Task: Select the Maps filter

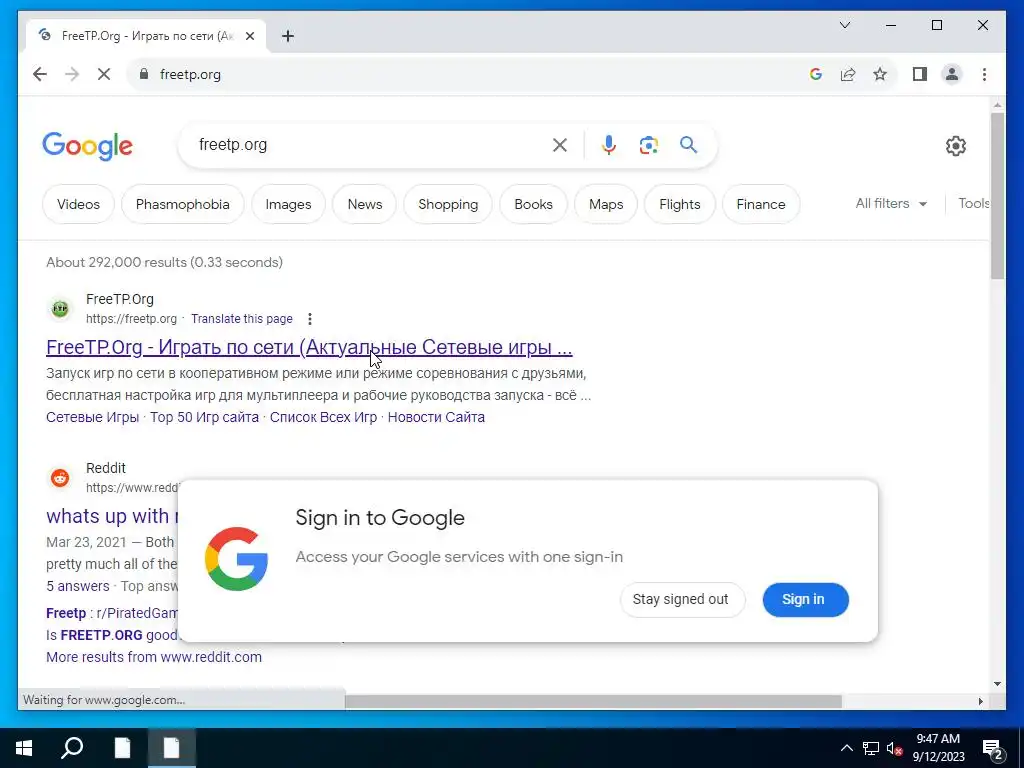Action: coord(606,204)
